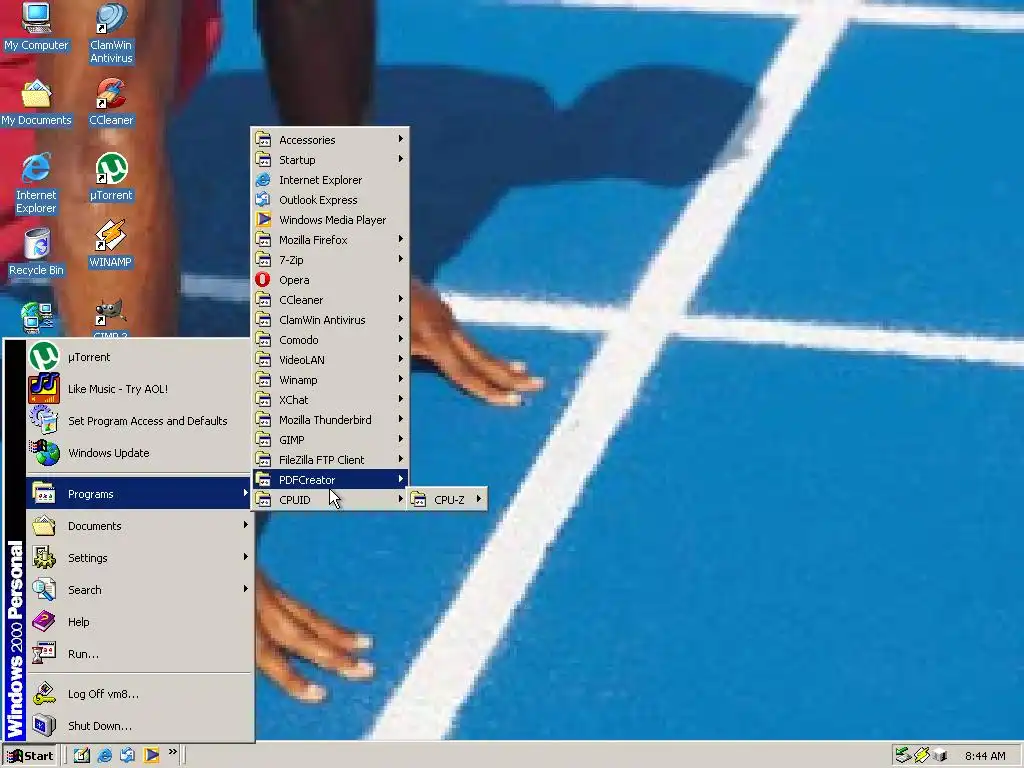1024x768 pixels.
Task: Expand the Startup submenu arrow
Action: tap(400, 159)
